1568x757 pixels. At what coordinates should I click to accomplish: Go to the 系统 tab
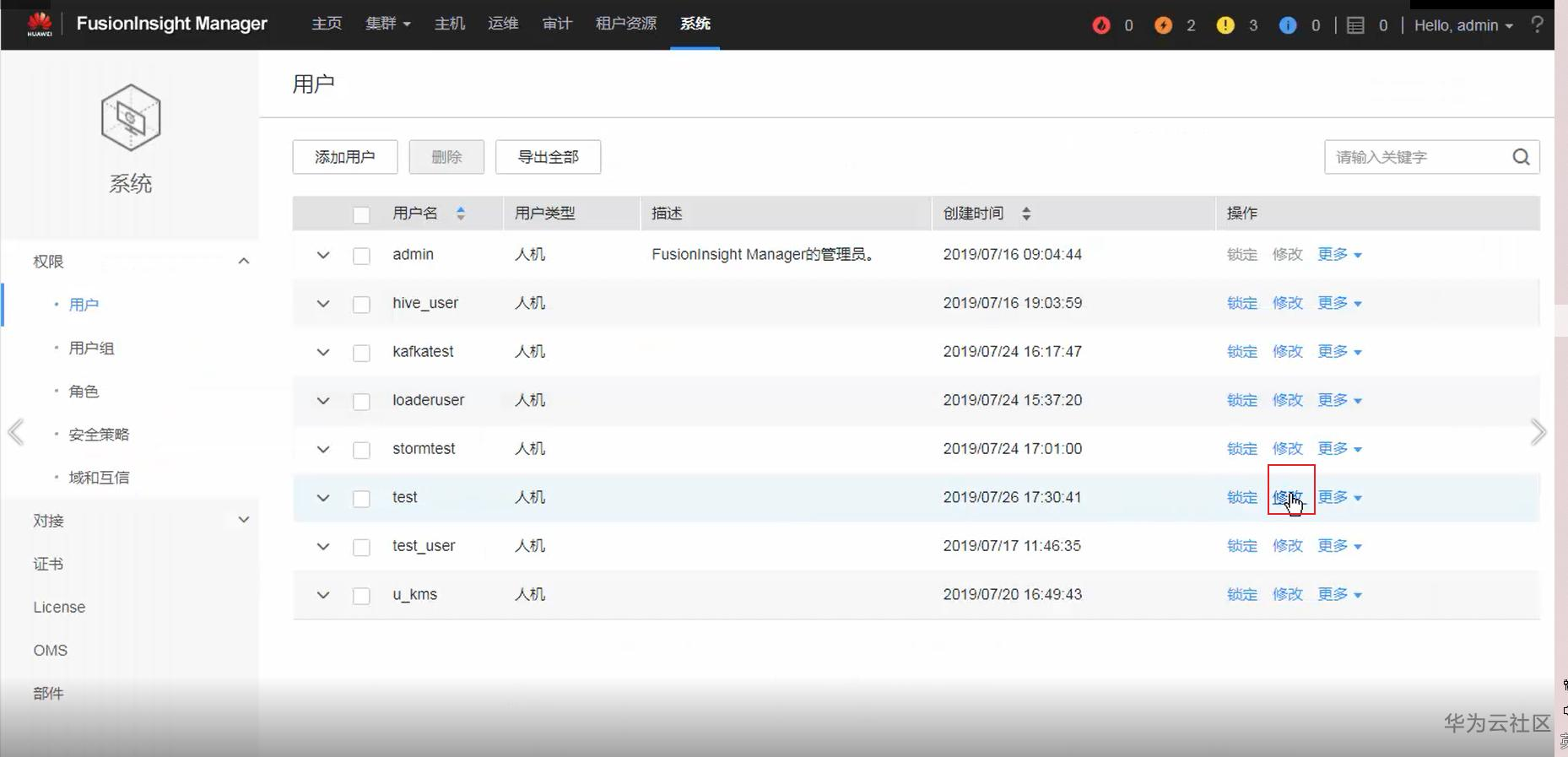click(x=695, y=24)
